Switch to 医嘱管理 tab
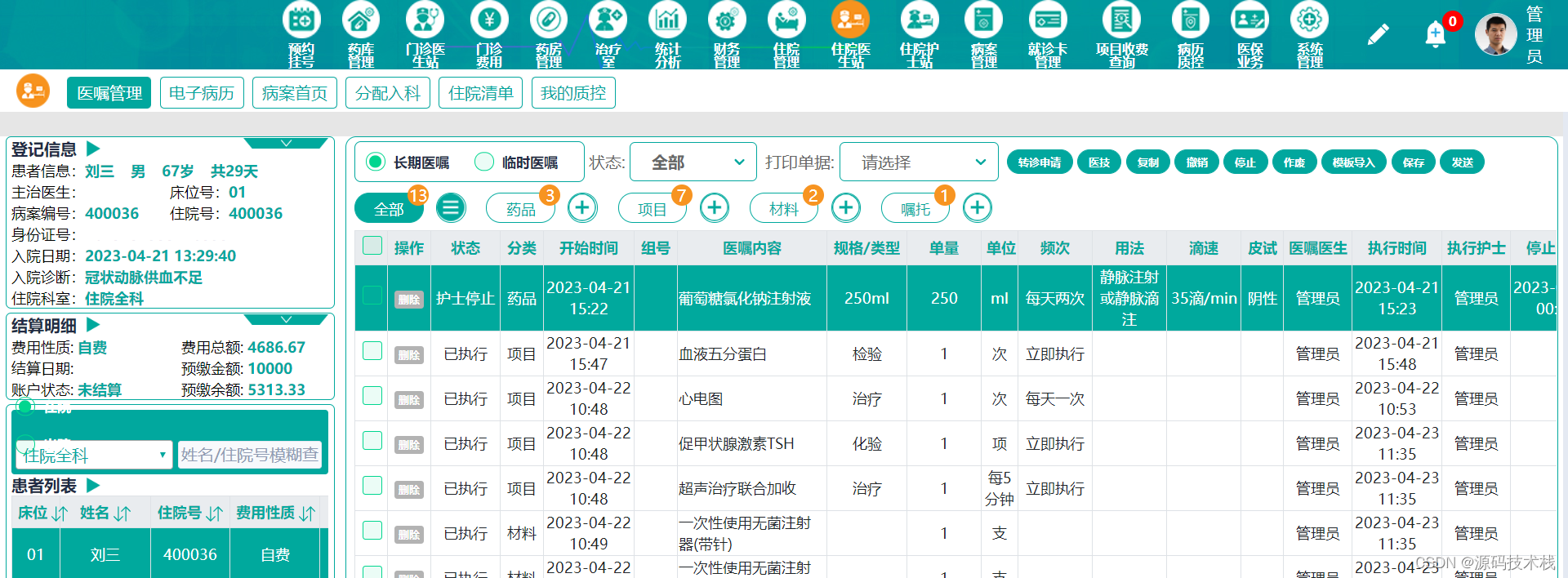Screen dimensions: 1568x578 (x=109, y=93)
